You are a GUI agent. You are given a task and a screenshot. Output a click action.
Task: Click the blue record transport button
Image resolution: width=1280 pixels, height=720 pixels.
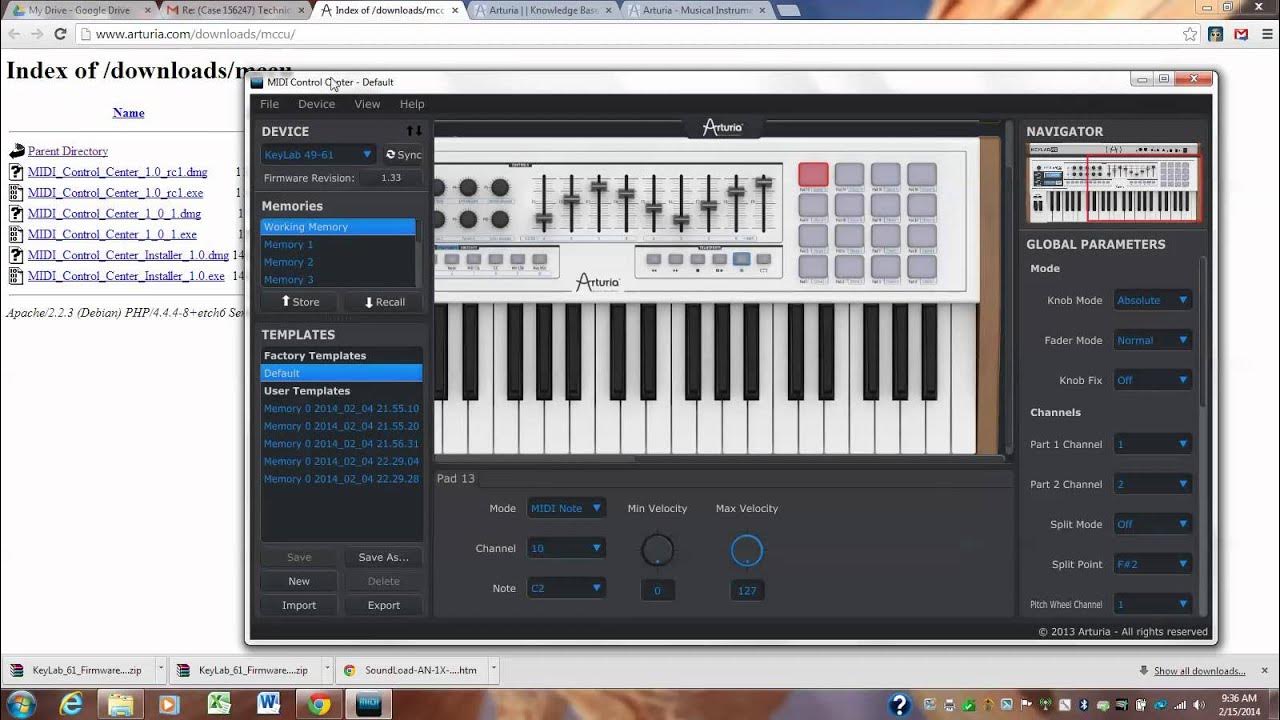coord(741,258)
